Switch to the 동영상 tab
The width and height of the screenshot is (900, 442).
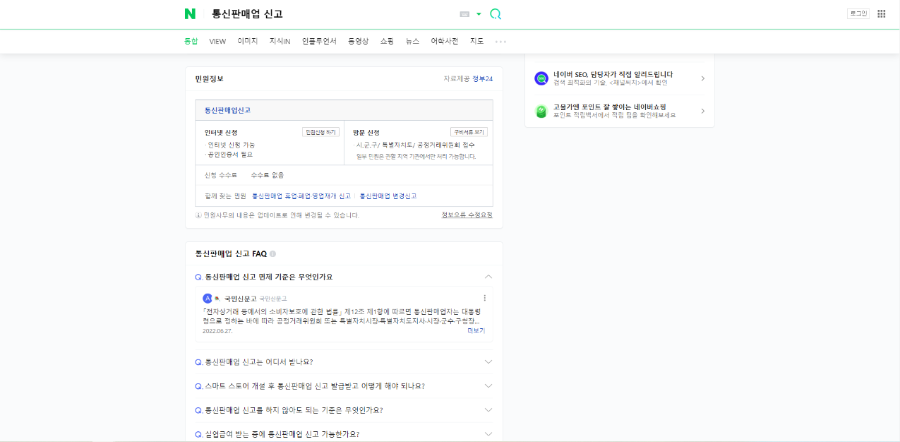point(358,41)
